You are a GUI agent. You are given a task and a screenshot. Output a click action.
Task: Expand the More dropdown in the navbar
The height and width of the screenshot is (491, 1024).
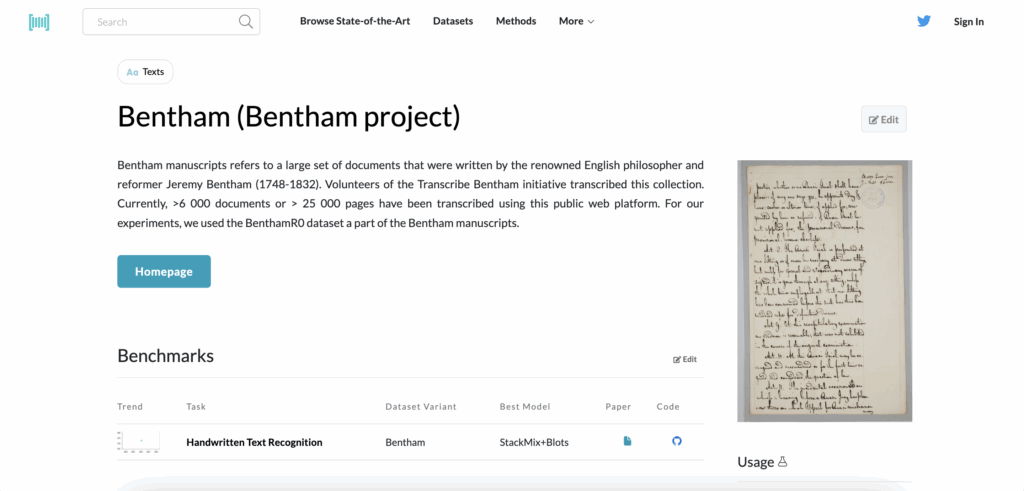click(x=576, y=21)
